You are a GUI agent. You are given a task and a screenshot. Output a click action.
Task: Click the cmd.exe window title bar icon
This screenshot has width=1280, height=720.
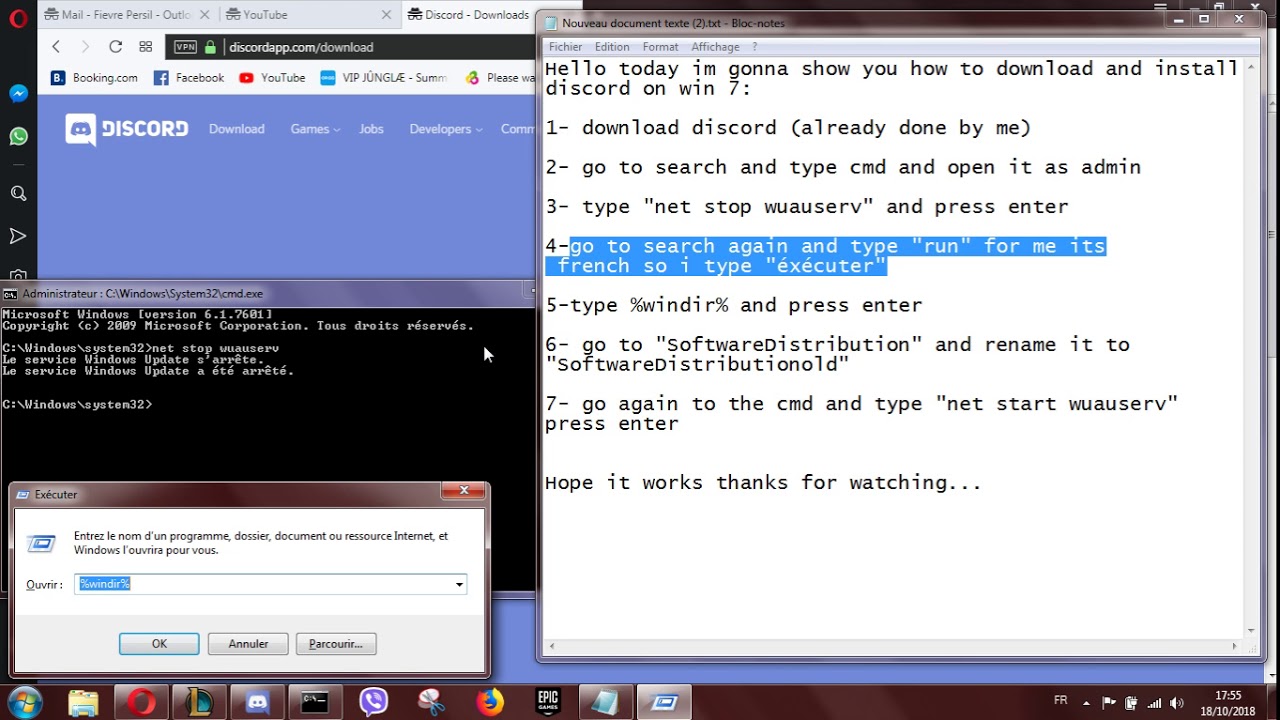(x=10, y=294)
